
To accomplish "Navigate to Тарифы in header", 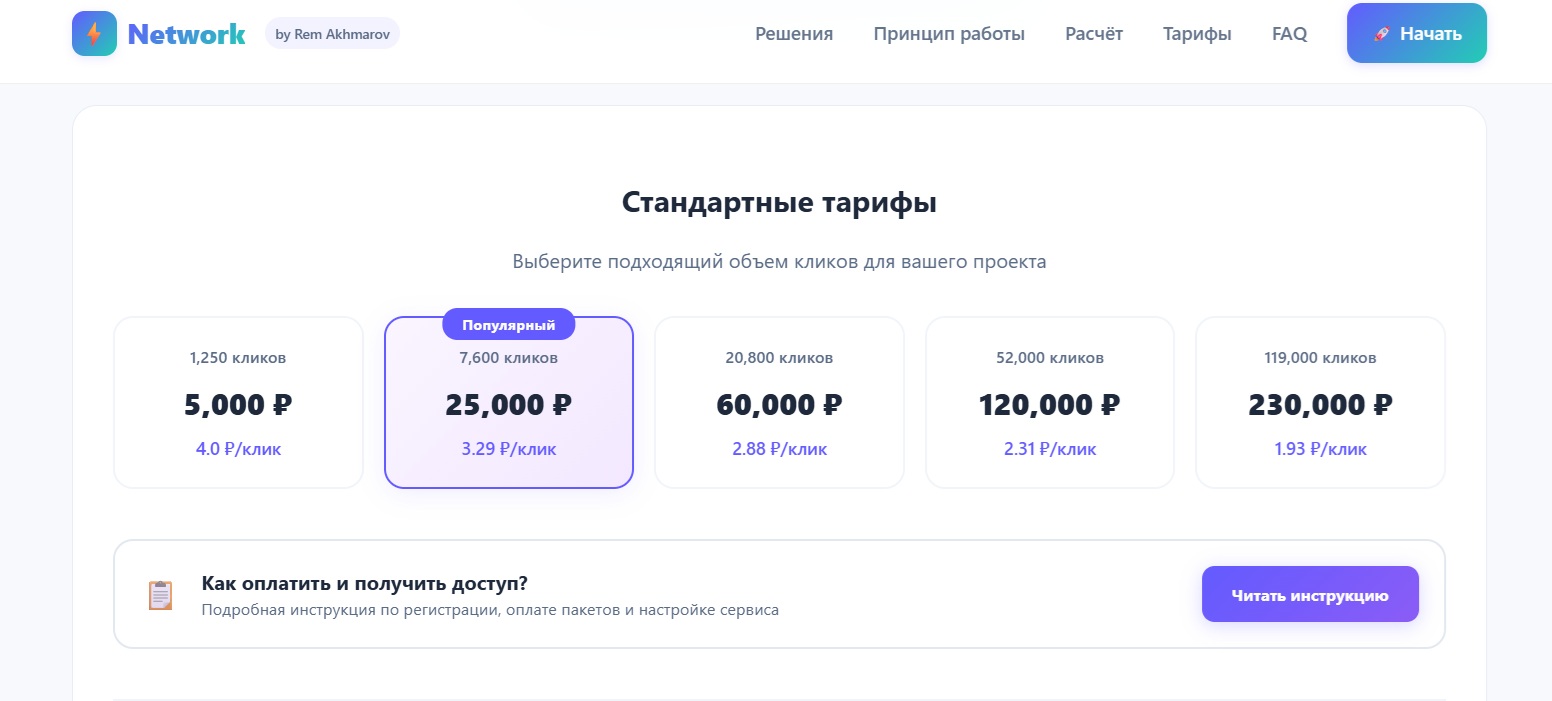I will tap(1197, 34).
